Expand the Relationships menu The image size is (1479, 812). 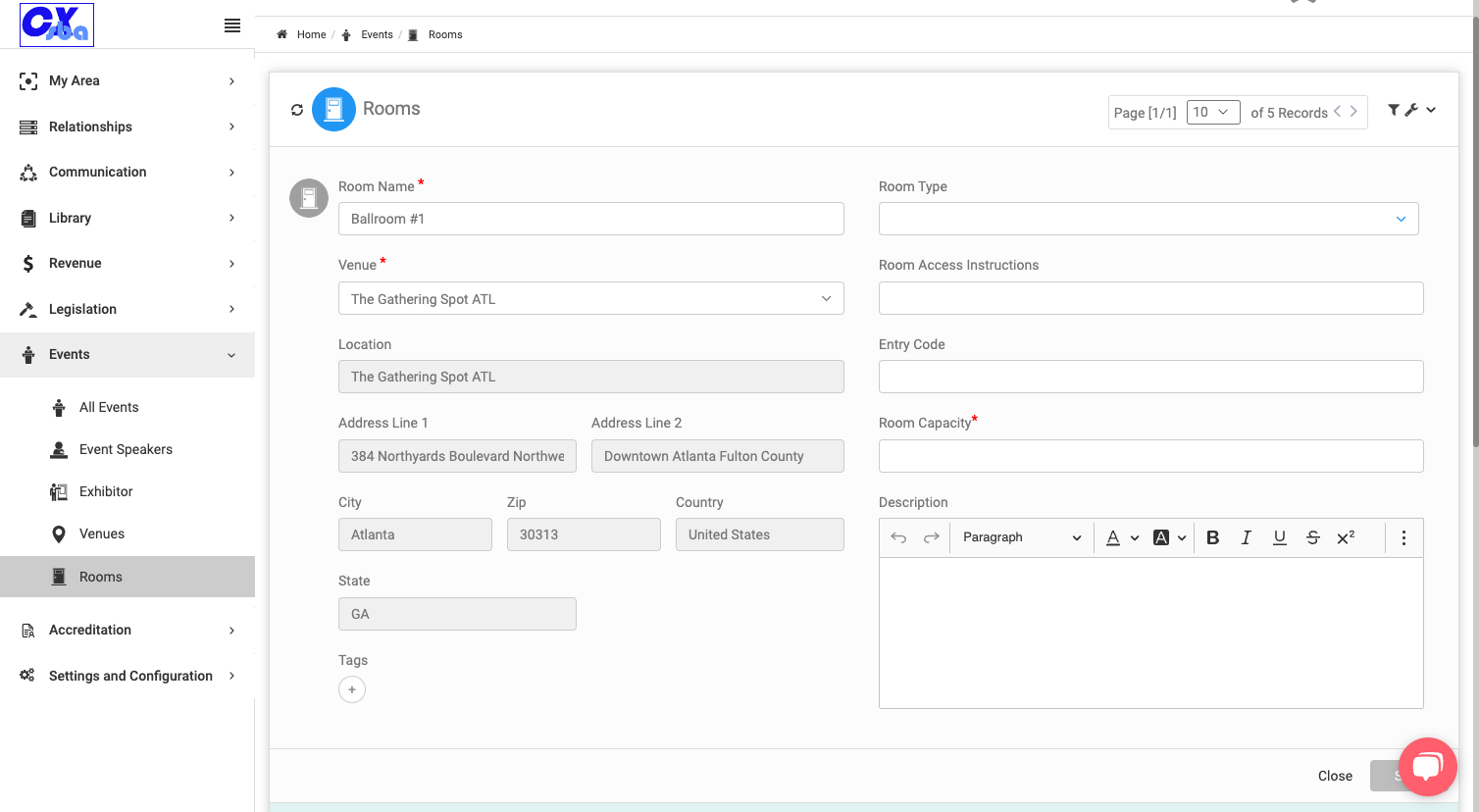[127, 127]
